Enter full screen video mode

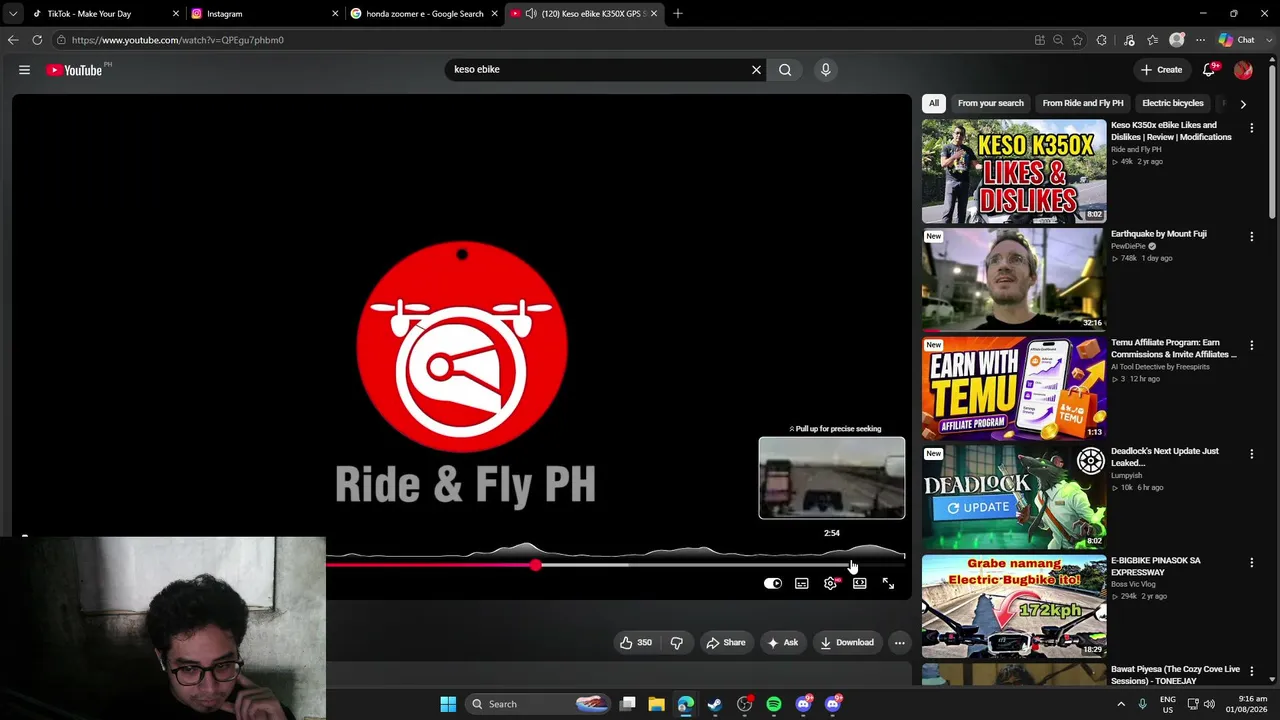coord(888,583)
